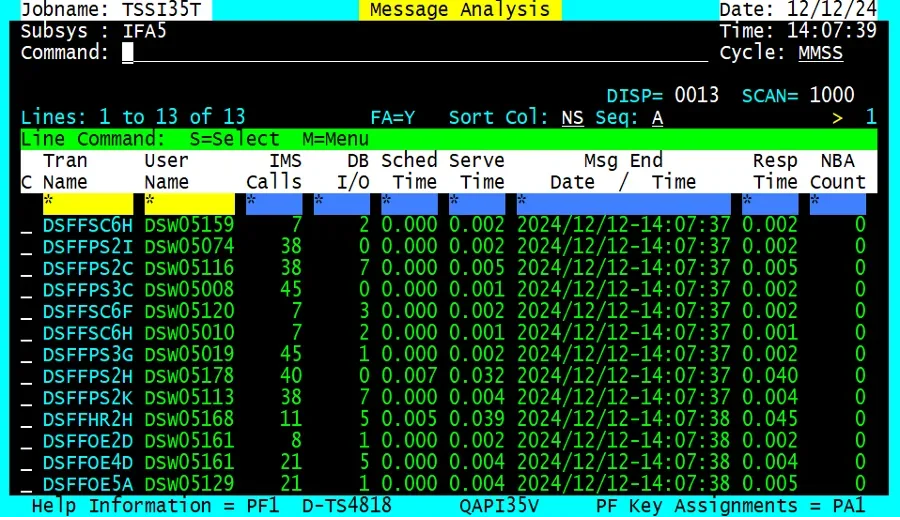
Task: Click the yellow Tran Name filter field
Action: click(x=87, y=204)
